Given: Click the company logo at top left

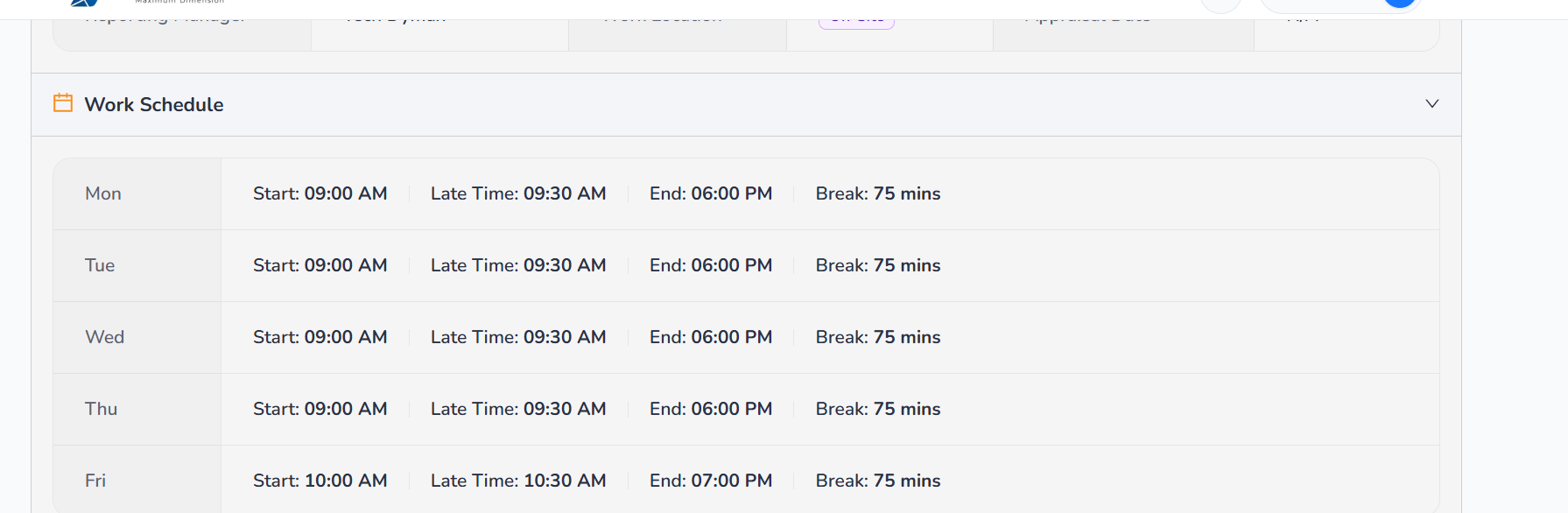Looking at the screenshot, I should click(84, 4).
